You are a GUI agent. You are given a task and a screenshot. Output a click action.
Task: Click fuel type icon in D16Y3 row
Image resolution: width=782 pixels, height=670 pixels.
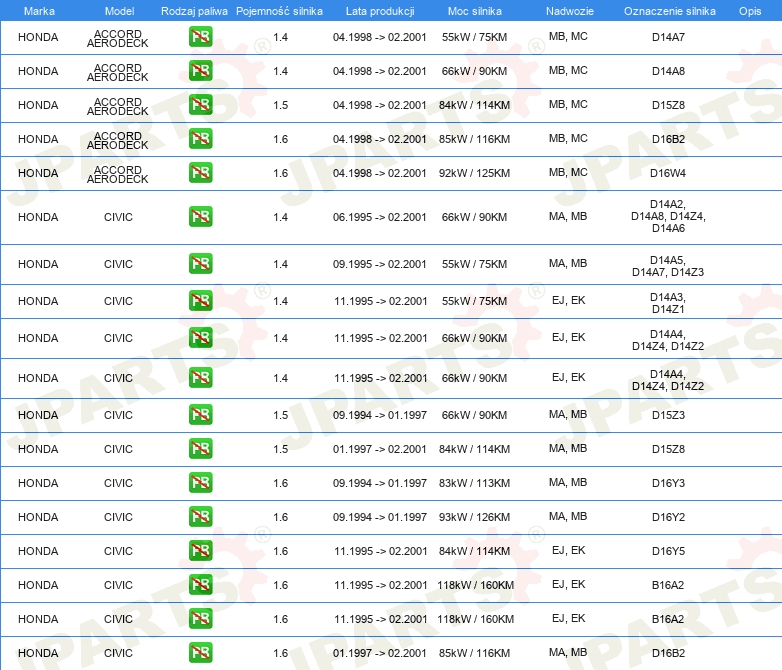[x=200, y=482]
